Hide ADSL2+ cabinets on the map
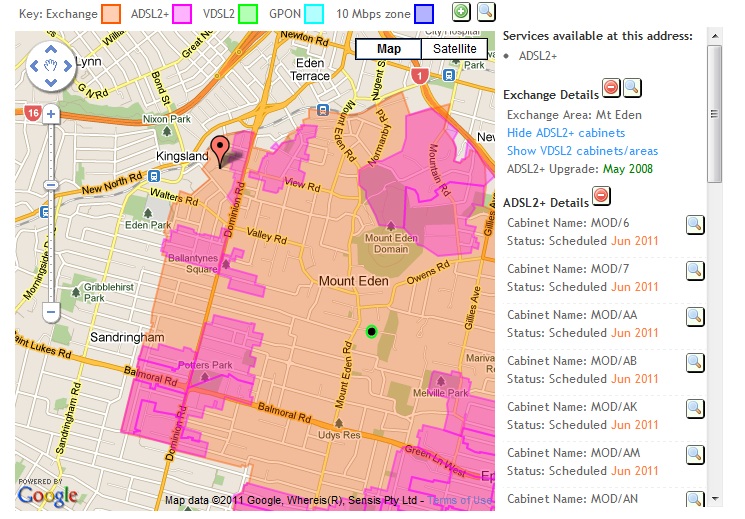 coord(565,133)
